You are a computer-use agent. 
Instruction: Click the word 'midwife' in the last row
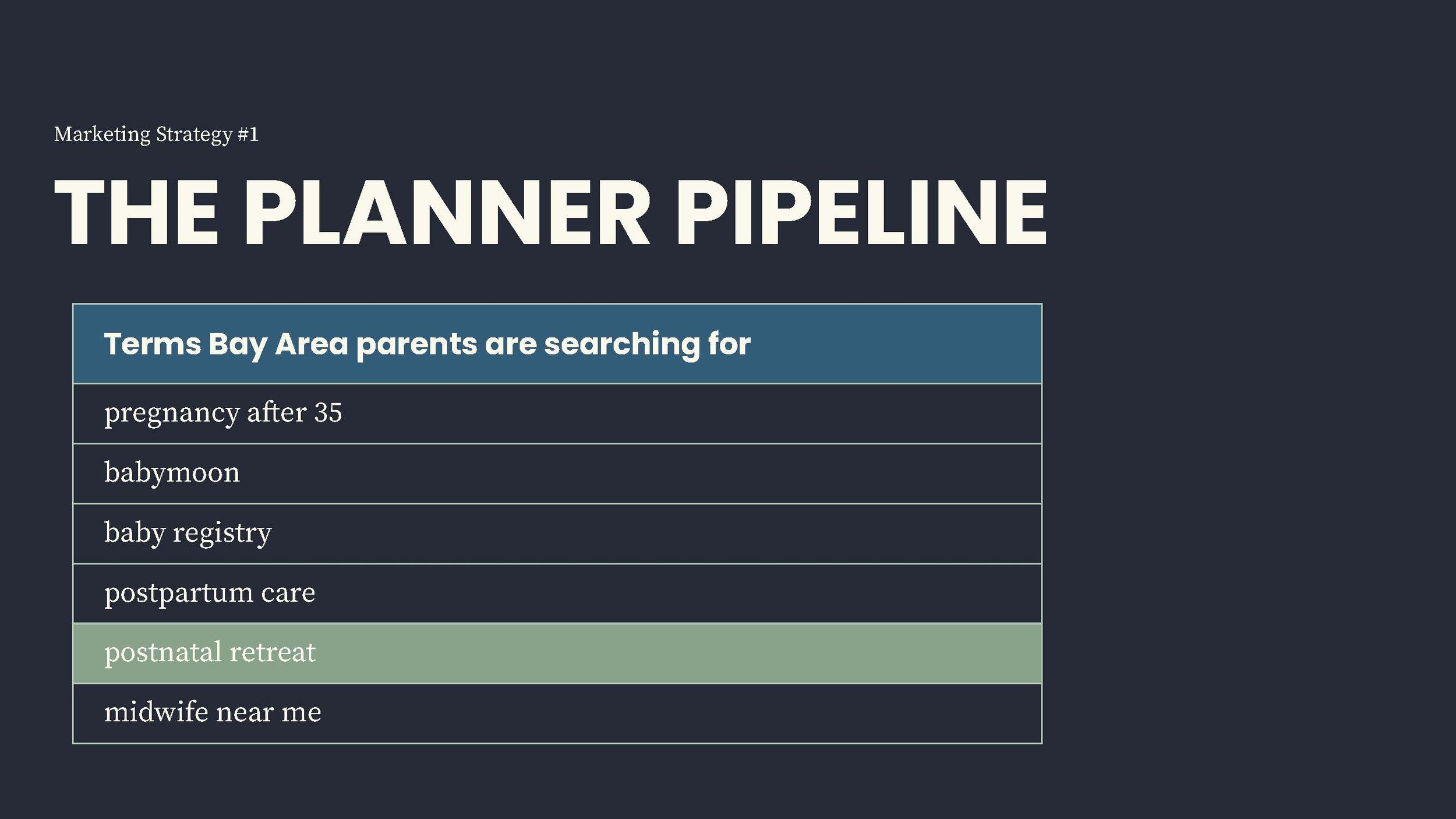coord(156,712)
